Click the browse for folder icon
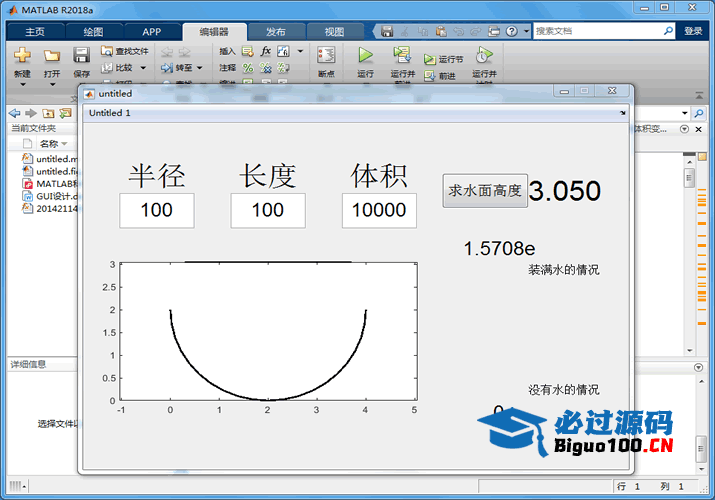This screenshot has height=500, width=715. [66, 113]
